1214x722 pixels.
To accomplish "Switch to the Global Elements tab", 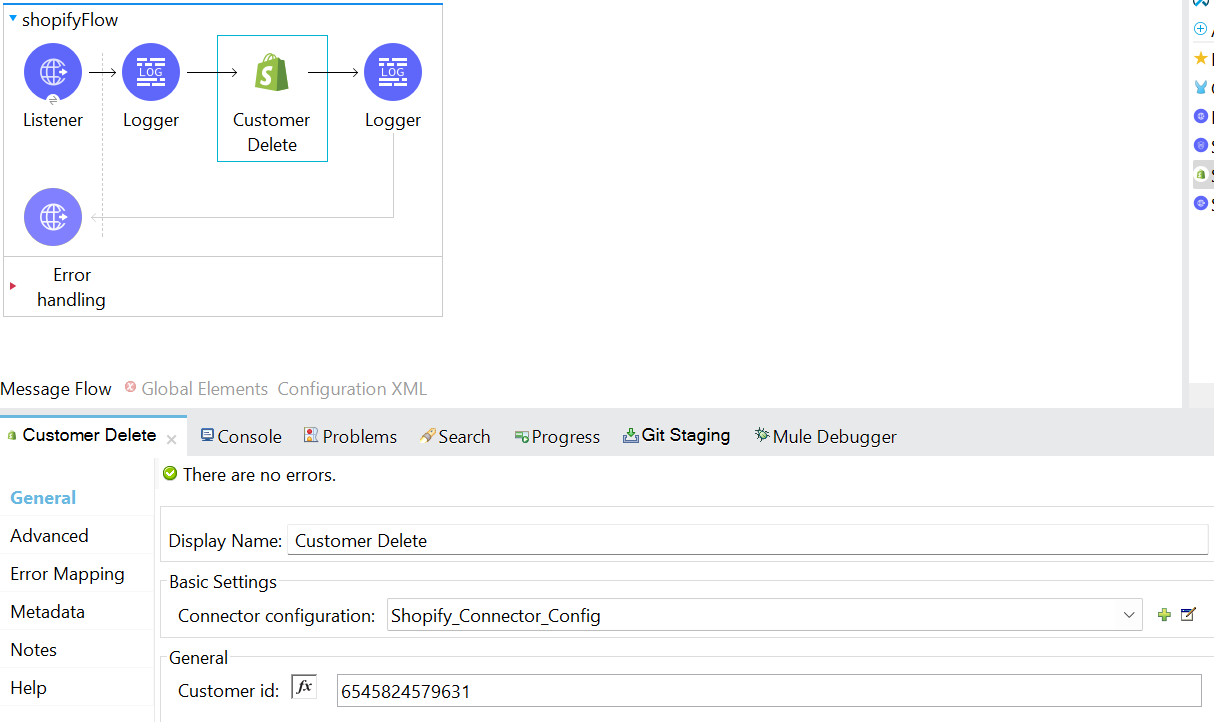I will click(x=204, y=389).
